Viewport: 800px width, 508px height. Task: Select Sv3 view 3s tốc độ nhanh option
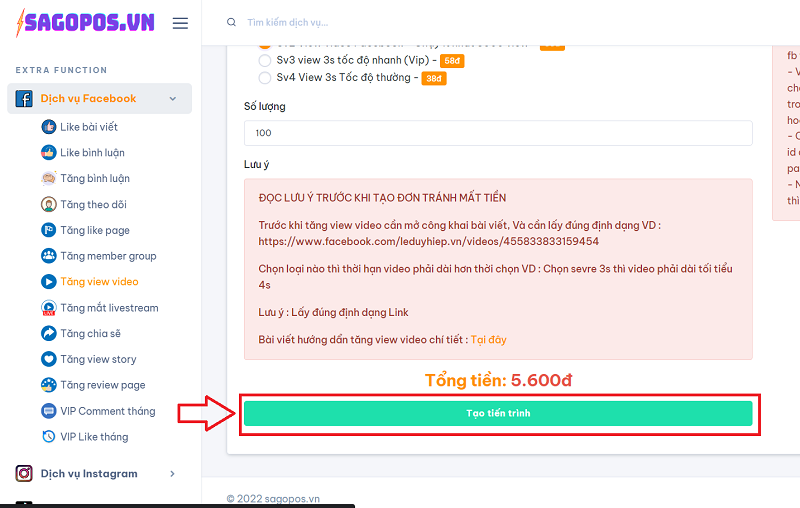pyautogui.click(x=265, y=61)
